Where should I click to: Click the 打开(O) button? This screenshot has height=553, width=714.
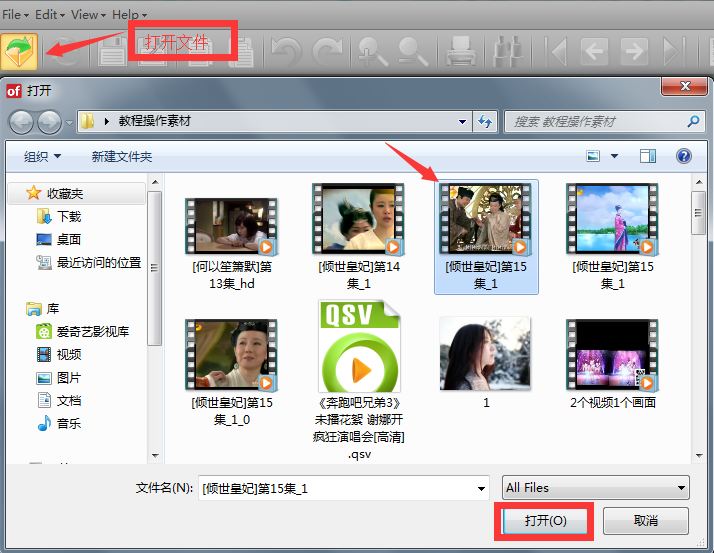(x=545, y=521)
